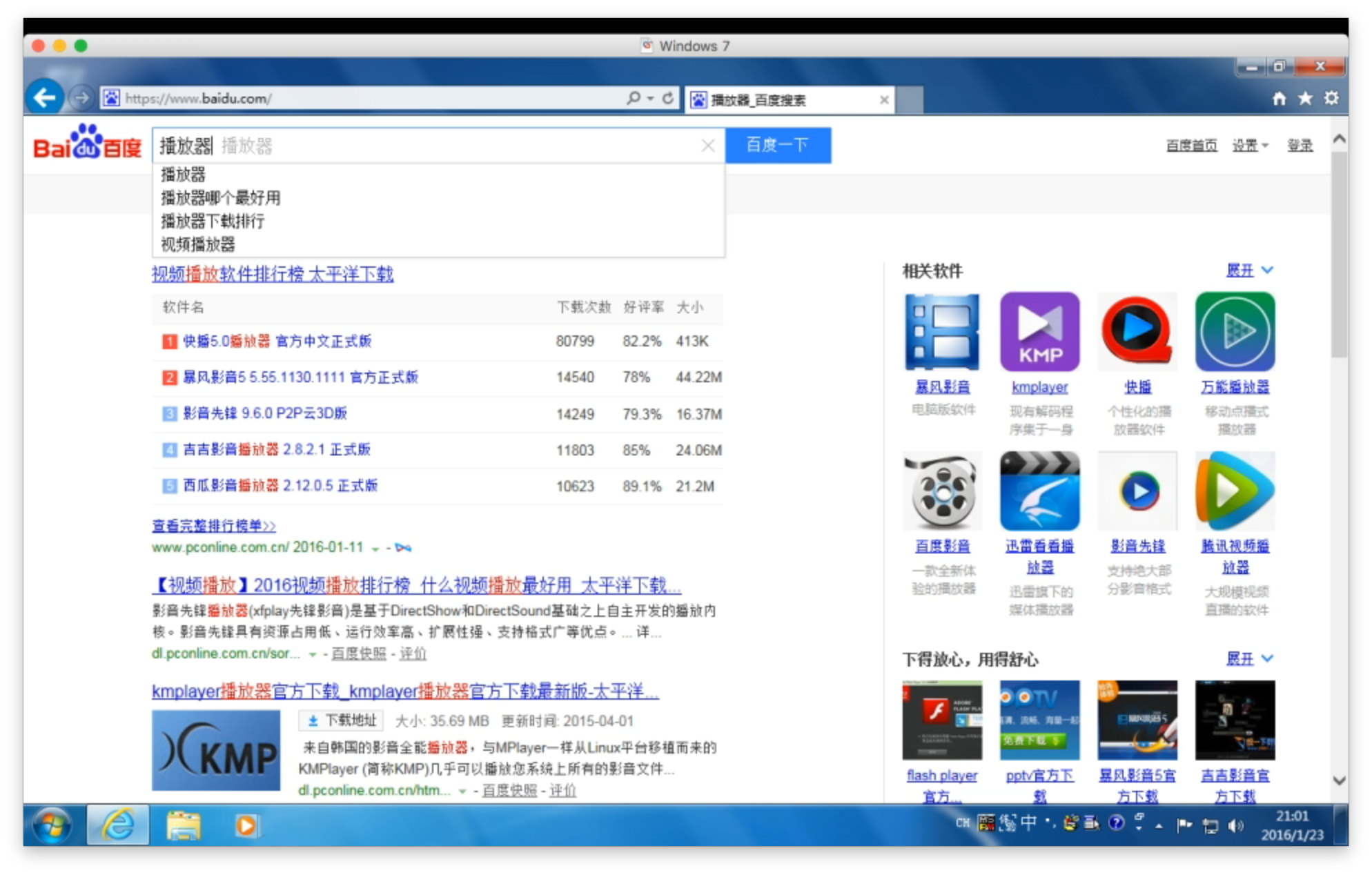Image resolution: width=1372 pixels, height=875 pixels.
Task: Click the 快播 software icon
Action: pos(1137,332)
